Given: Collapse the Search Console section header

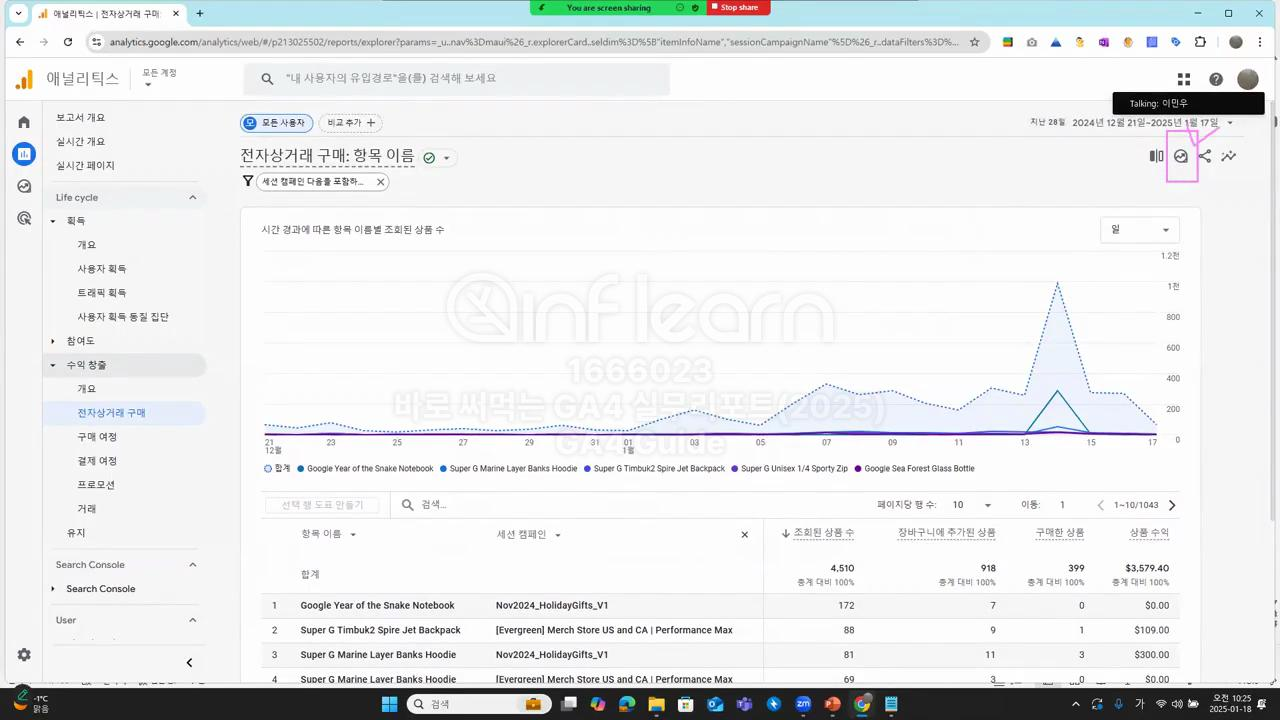Looking at the screenshot, I should (x=193, y=565).
